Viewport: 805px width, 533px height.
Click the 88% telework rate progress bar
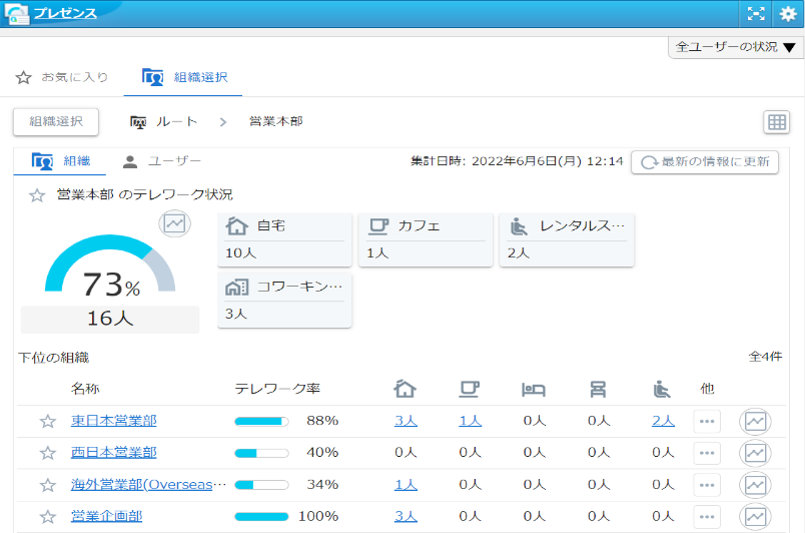262,421
